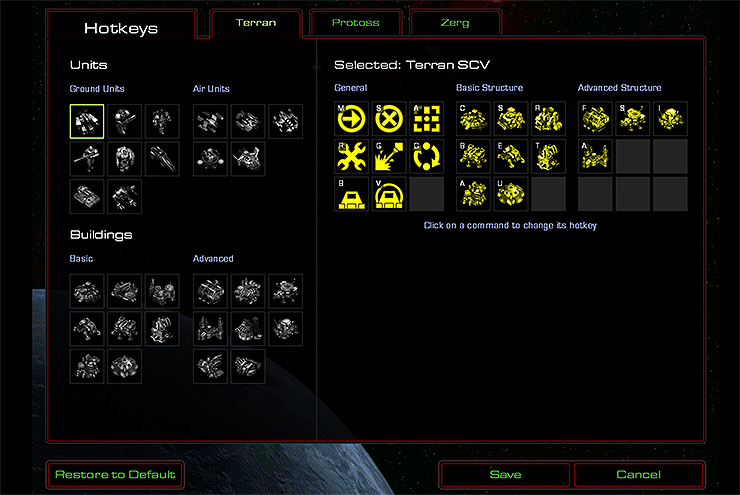740x495 pixels.
Task: Select the Battlecruiser air unit
Action: pos(248,159)
